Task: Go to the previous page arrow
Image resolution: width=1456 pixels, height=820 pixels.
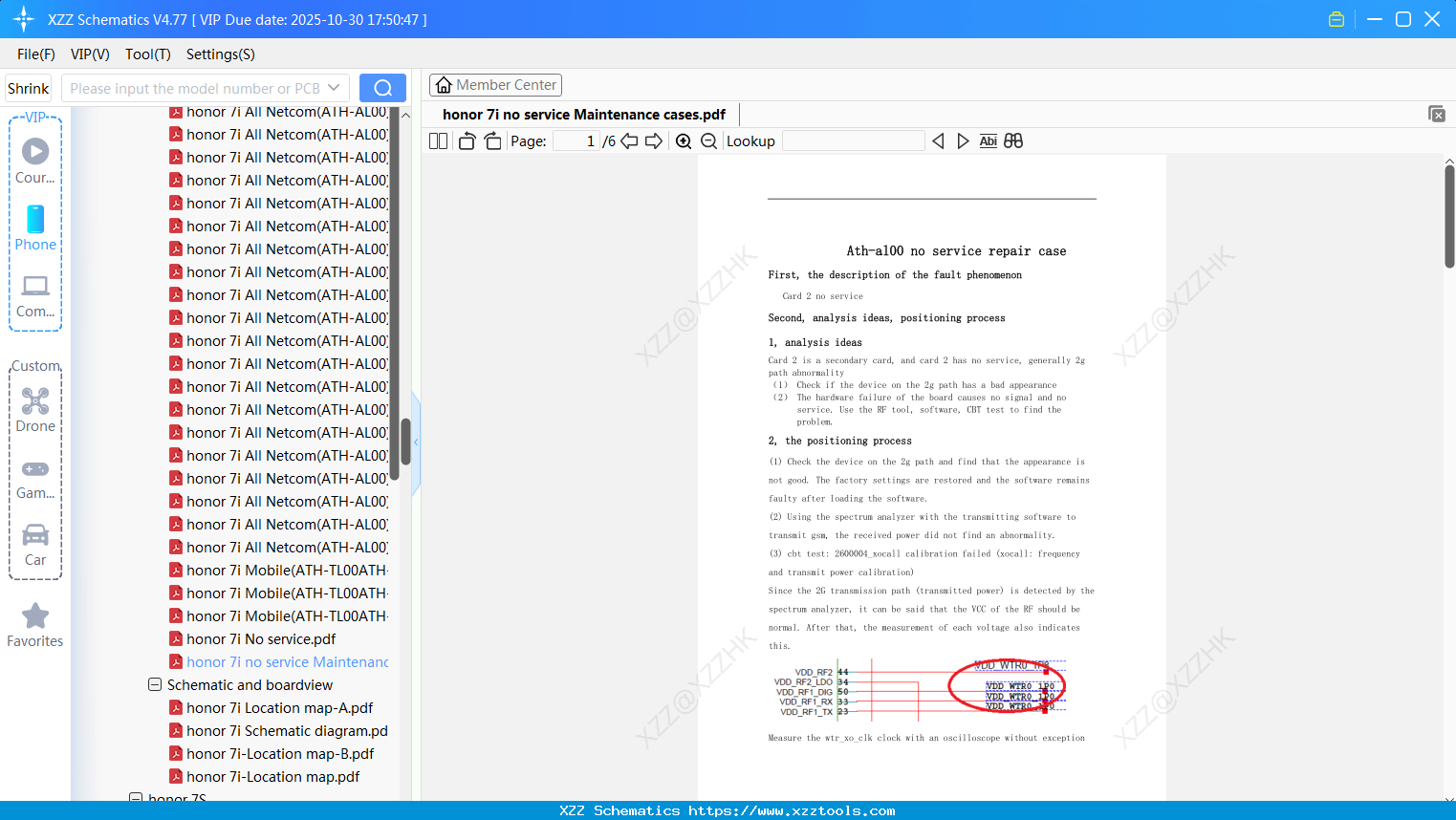Action: pos(629,140)
